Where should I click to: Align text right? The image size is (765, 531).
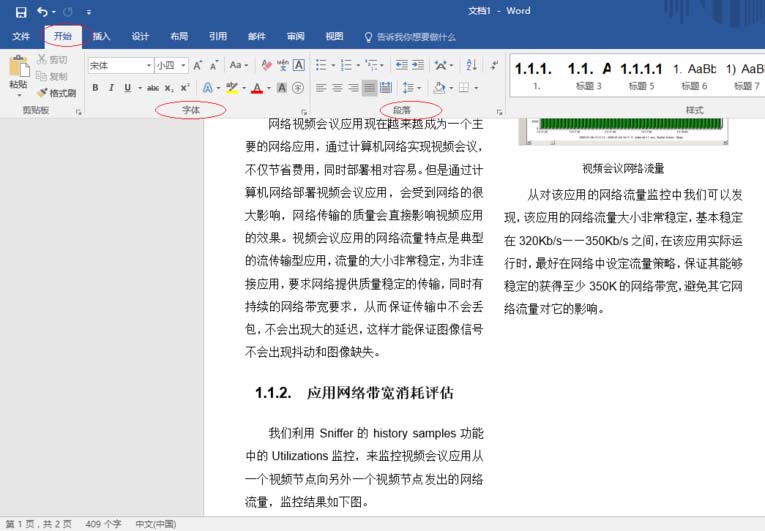(353, 88)
